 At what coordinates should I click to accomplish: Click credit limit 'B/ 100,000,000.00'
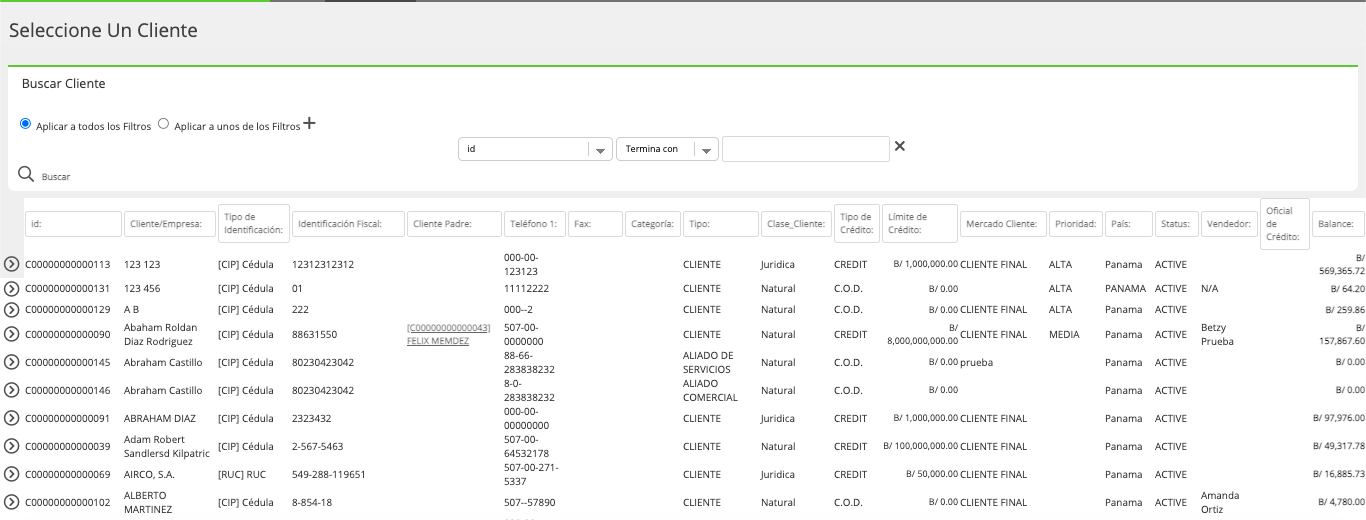[920, 446]
